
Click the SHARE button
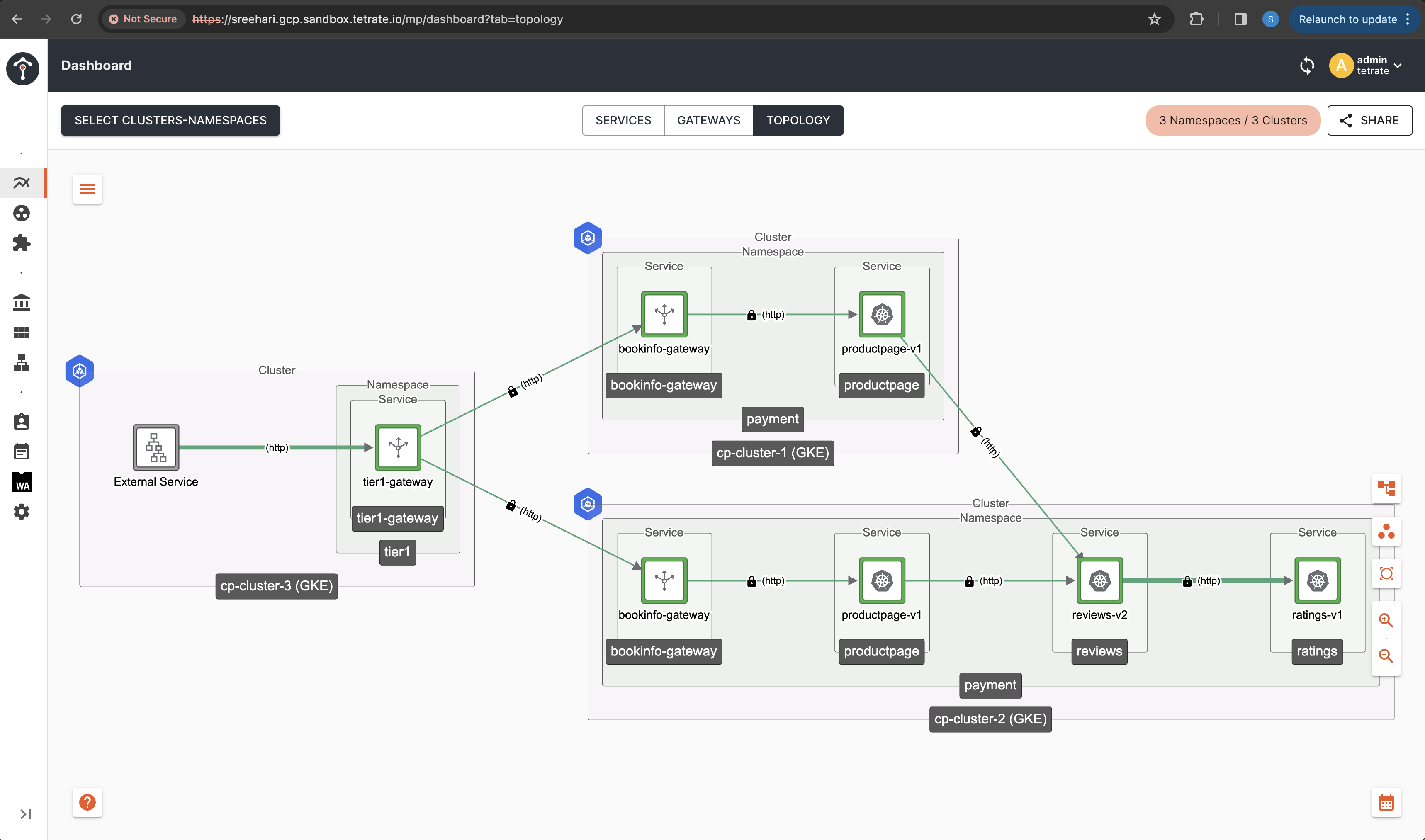[1369, 121]
